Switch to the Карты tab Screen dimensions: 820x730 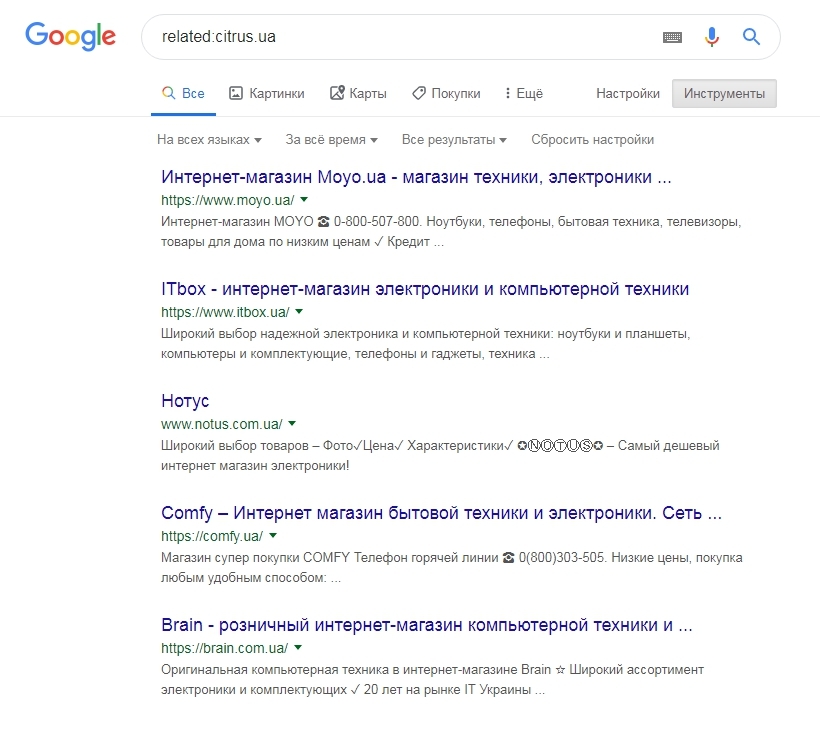[x=358, y=94]
